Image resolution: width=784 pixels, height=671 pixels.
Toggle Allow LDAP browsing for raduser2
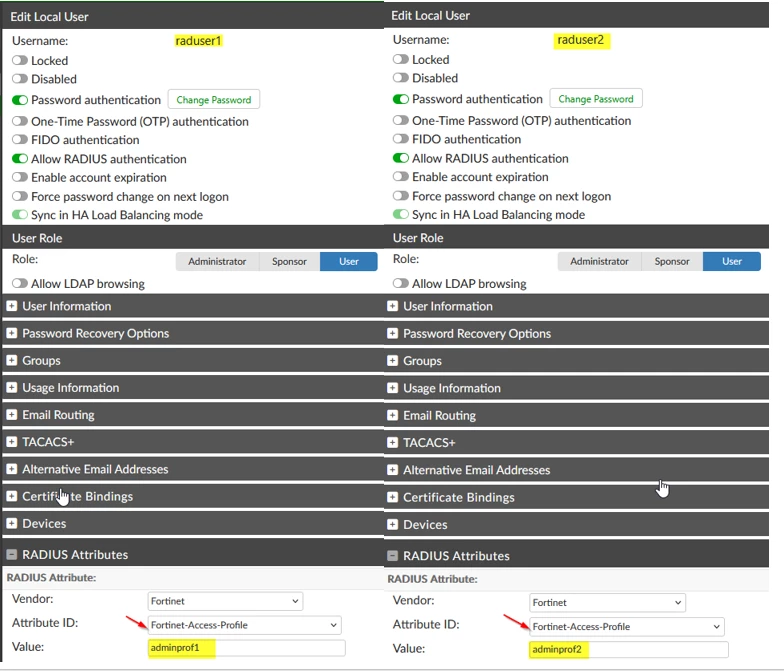[x=401, y=284]
